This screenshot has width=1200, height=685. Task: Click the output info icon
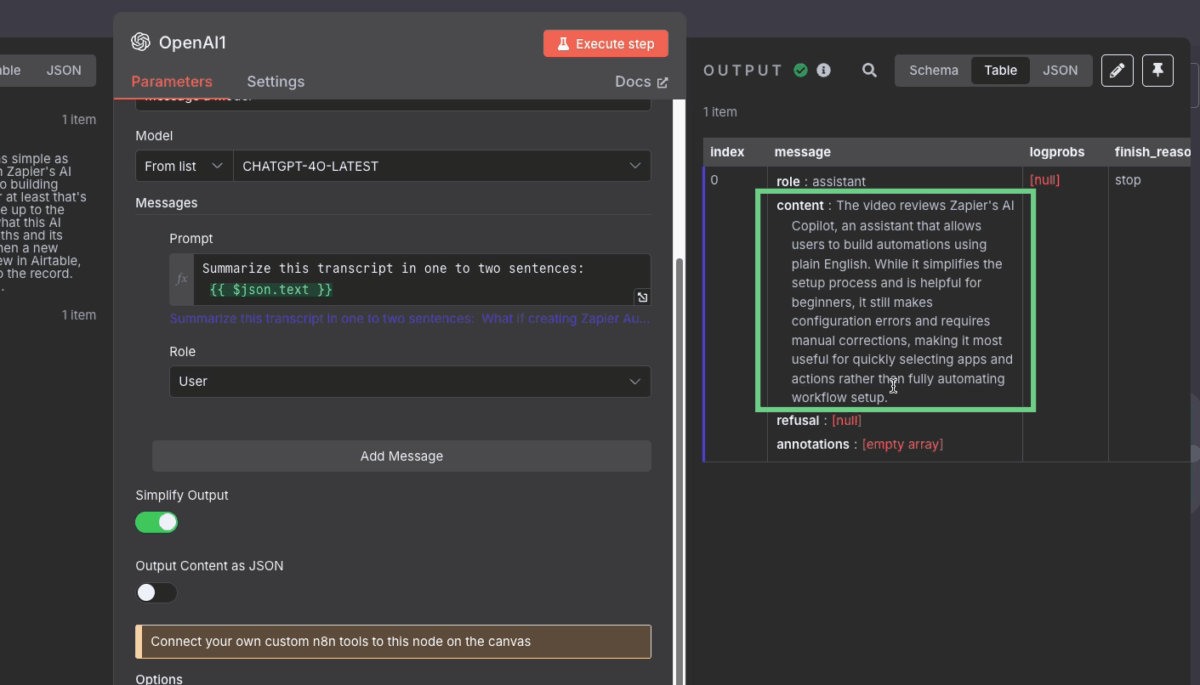[x=824, y=70]
